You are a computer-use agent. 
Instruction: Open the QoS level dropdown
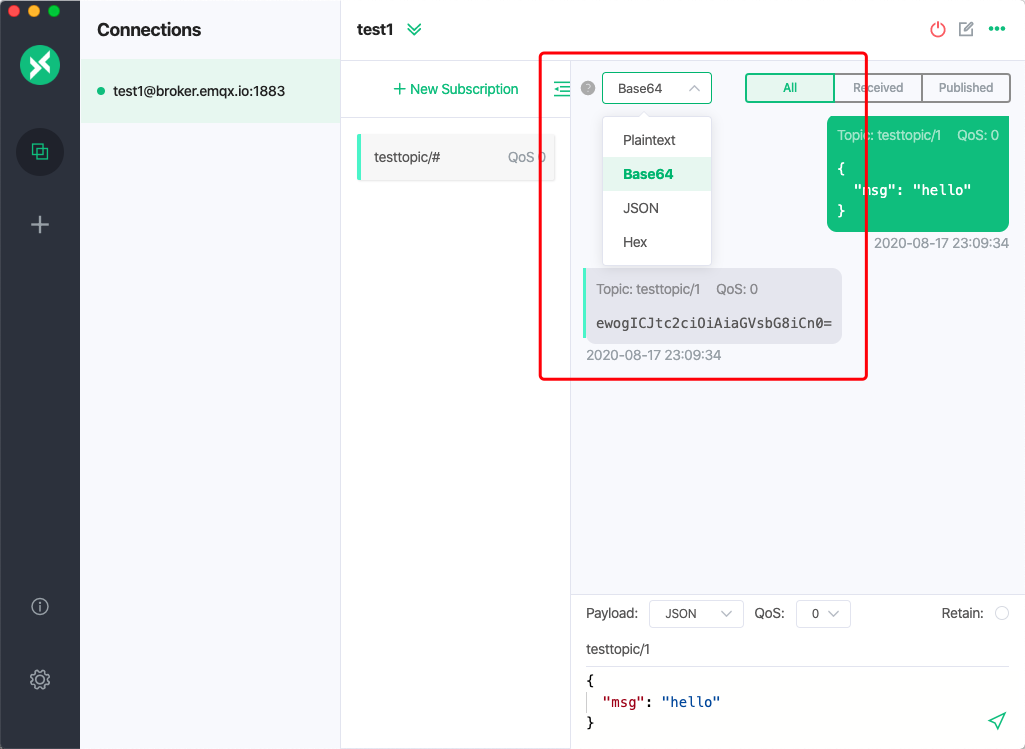click(823, 613)
